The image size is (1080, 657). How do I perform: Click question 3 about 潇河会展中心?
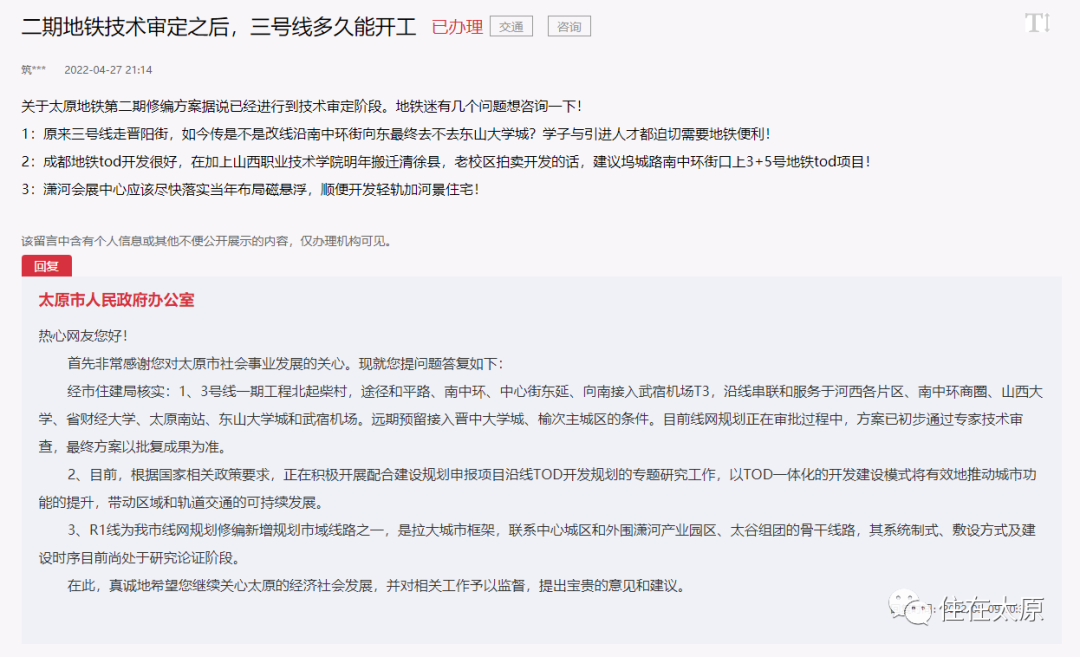coord(251,189)
